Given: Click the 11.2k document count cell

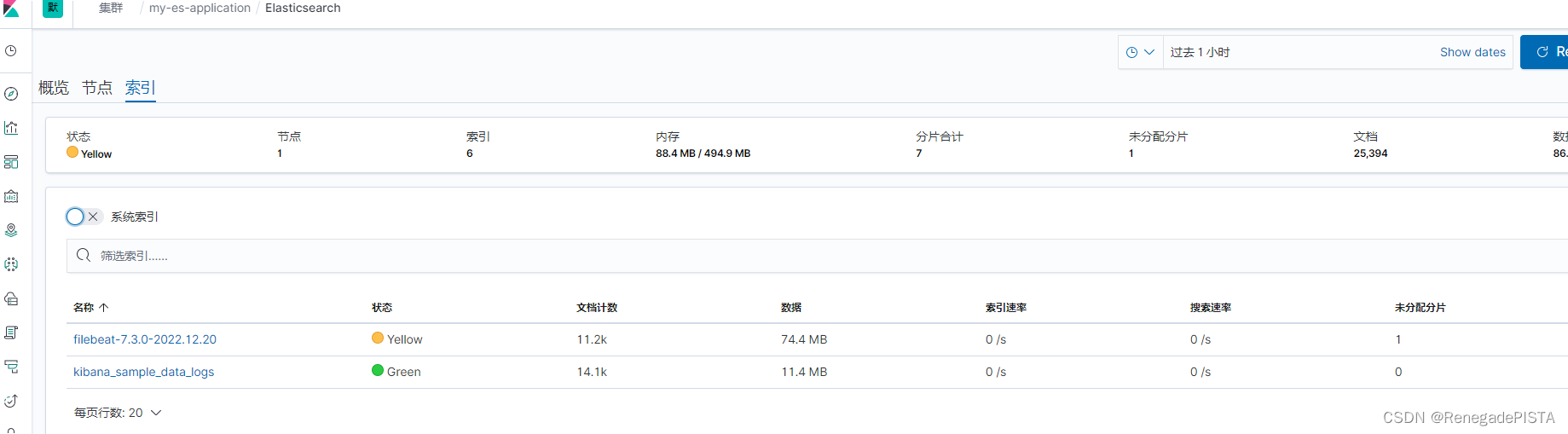Looking at the screenshot, I should tap(592, 339).
